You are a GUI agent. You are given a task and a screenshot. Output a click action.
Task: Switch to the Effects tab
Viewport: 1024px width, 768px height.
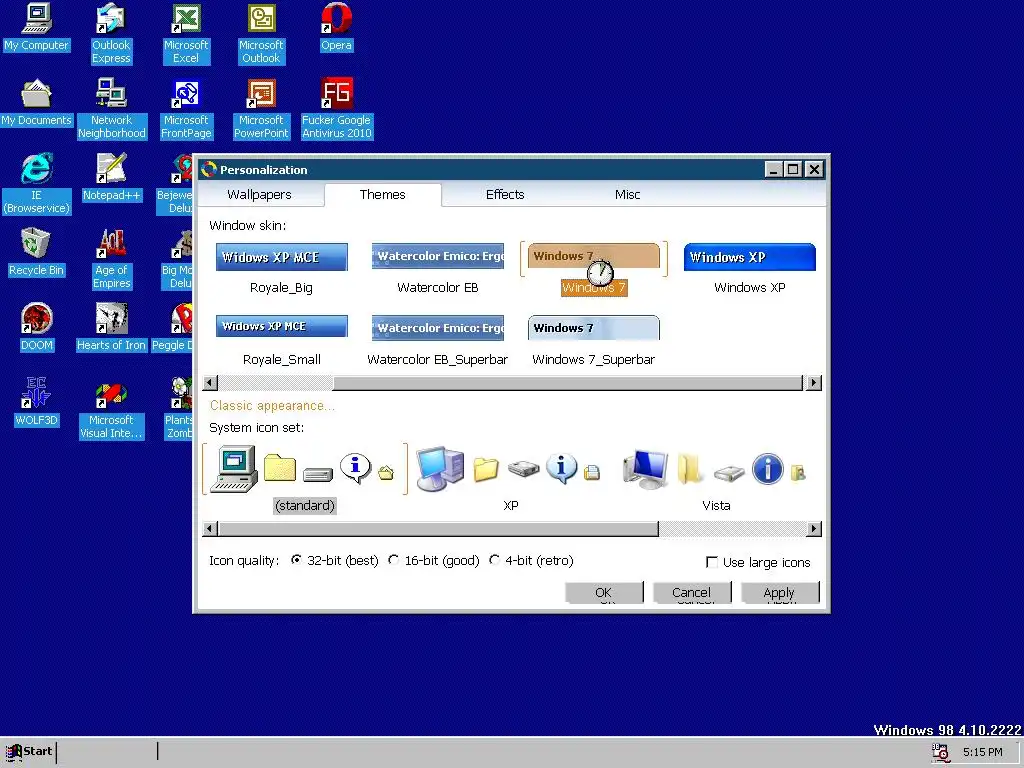click(x=505, y=195)
